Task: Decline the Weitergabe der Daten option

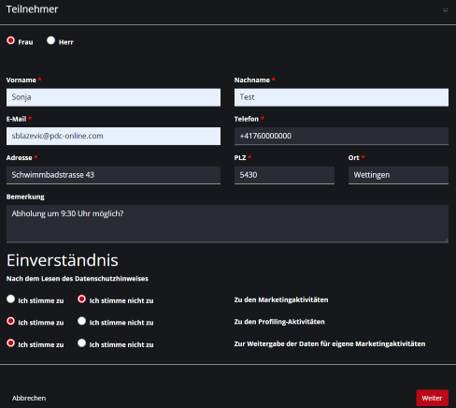Action: 82,343
